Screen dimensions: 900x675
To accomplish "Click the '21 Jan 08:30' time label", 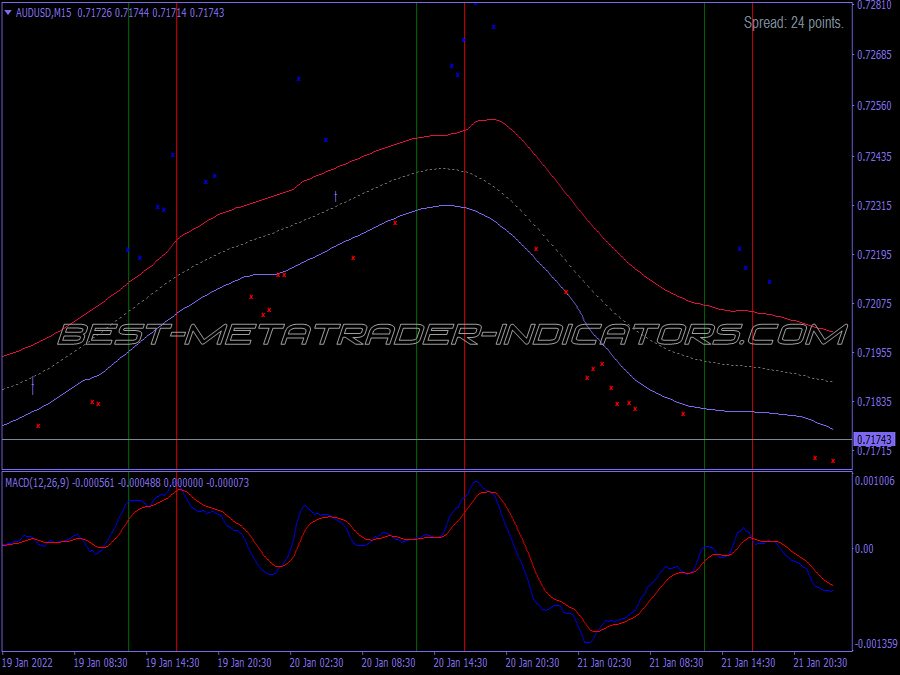I will coord(677,663).
